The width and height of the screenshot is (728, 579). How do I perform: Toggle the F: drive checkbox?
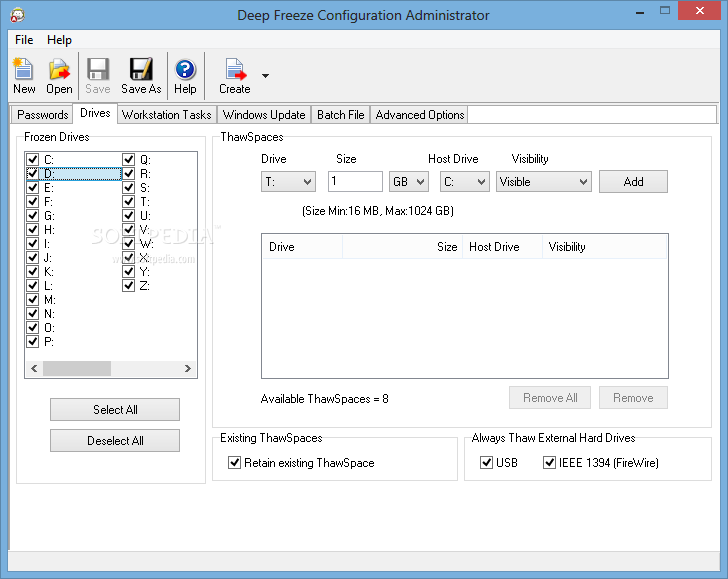coord(32,202)
